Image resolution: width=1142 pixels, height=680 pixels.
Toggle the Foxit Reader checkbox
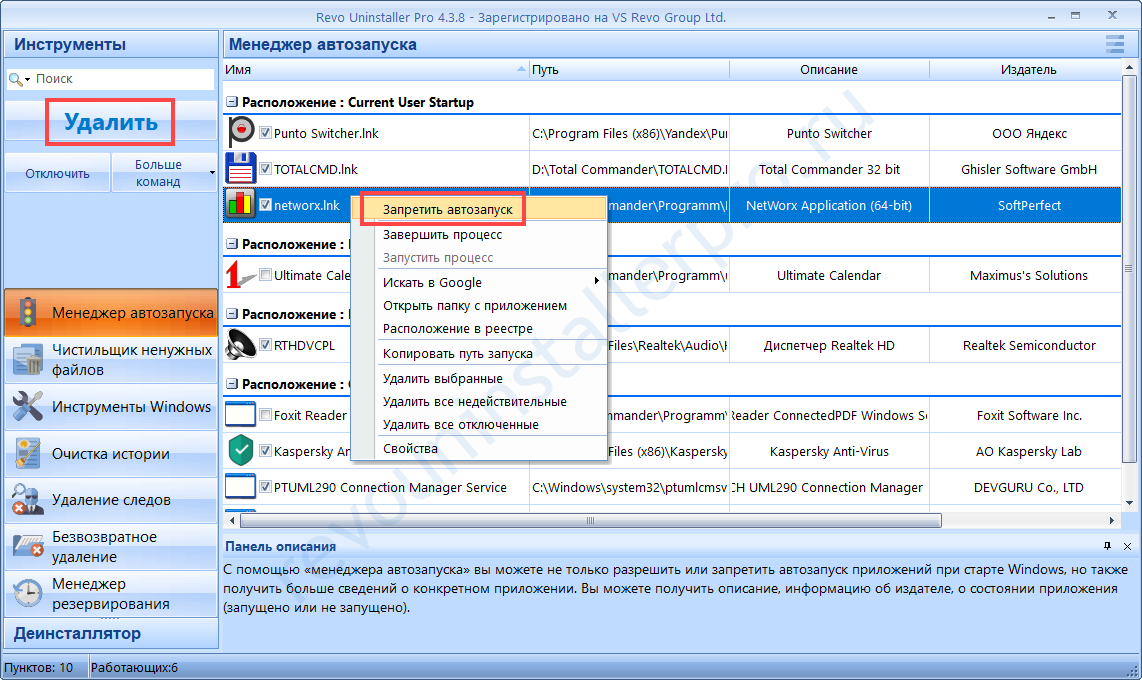266,414
